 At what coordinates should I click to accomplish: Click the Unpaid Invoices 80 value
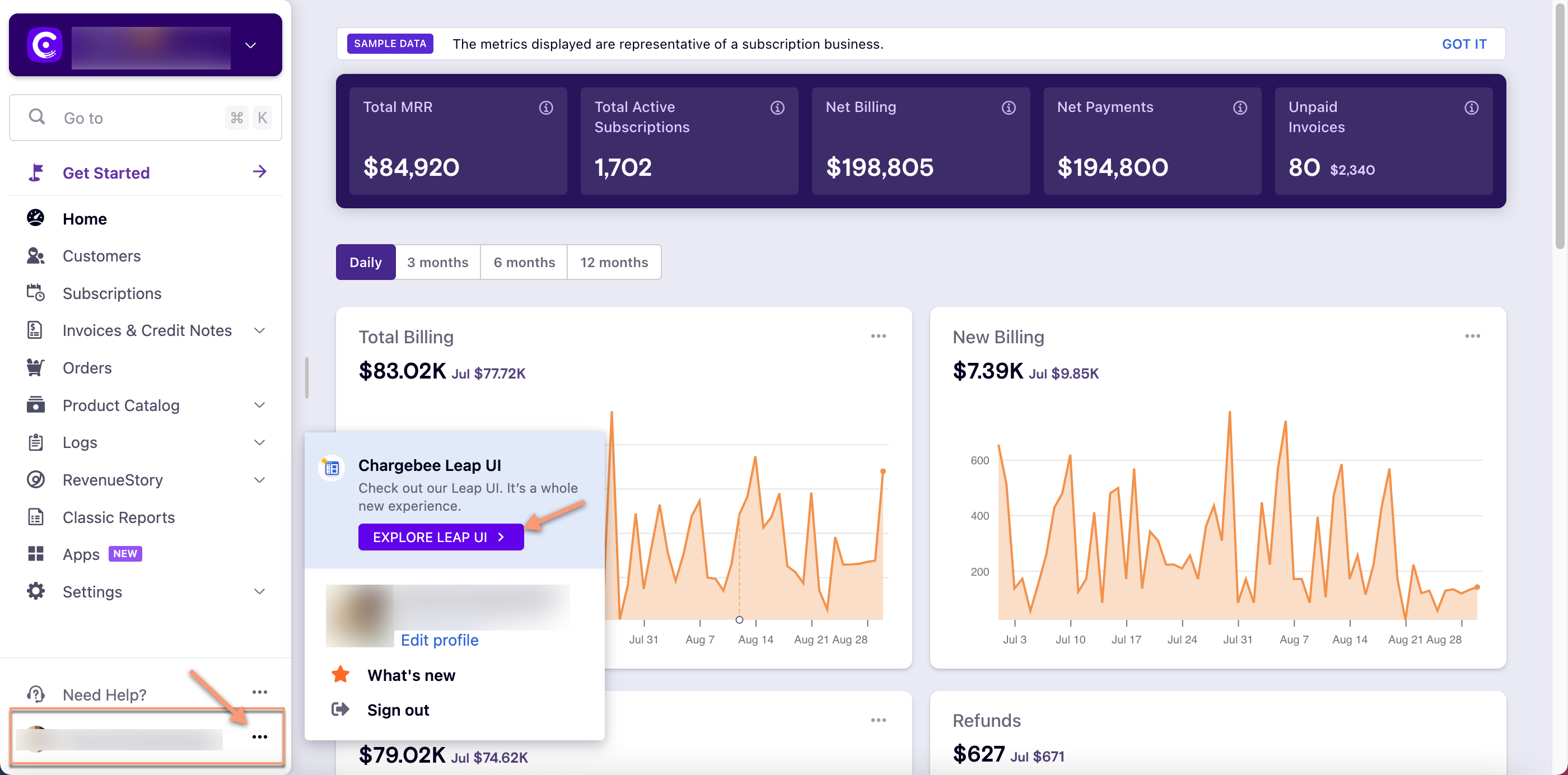1304,167
